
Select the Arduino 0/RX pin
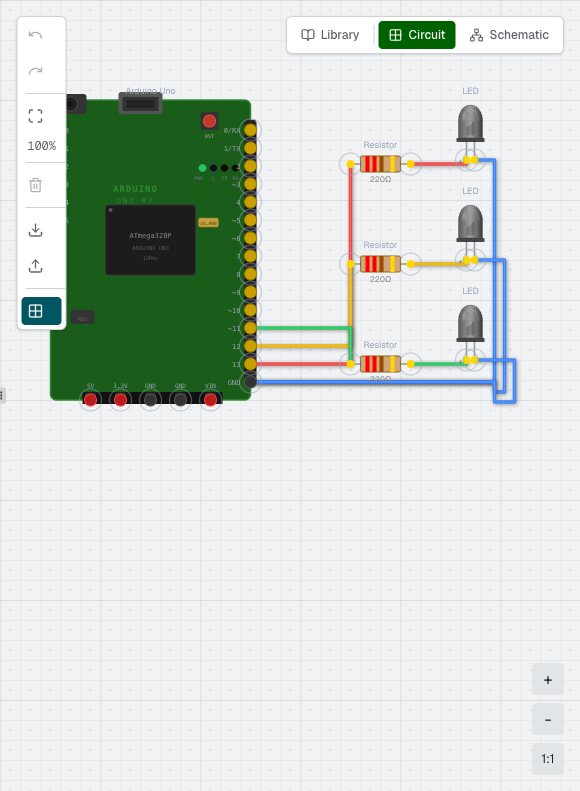click(250, 130)
